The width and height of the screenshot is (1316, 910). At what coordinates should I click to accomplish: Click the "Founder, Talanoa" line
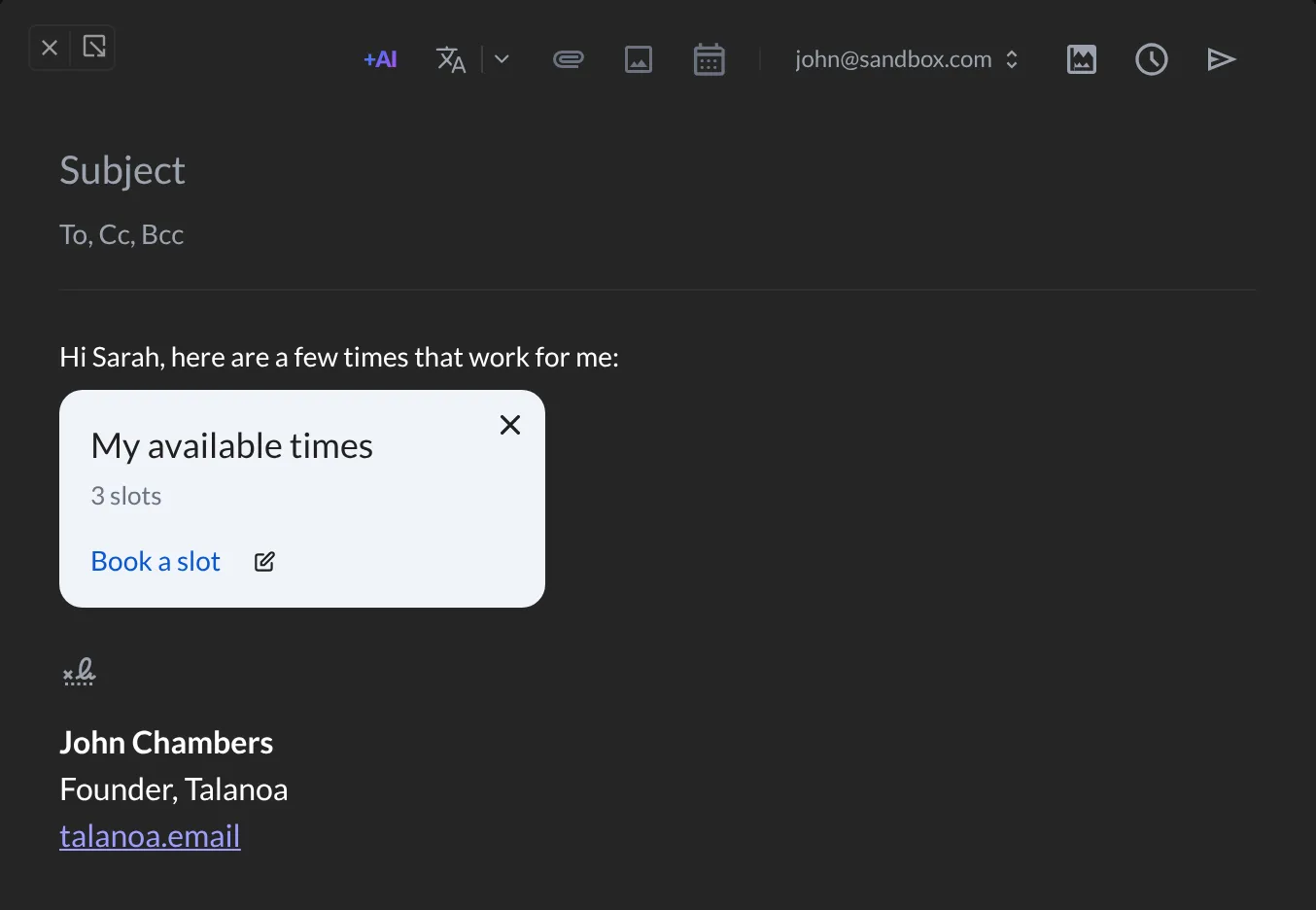(174, 789)
